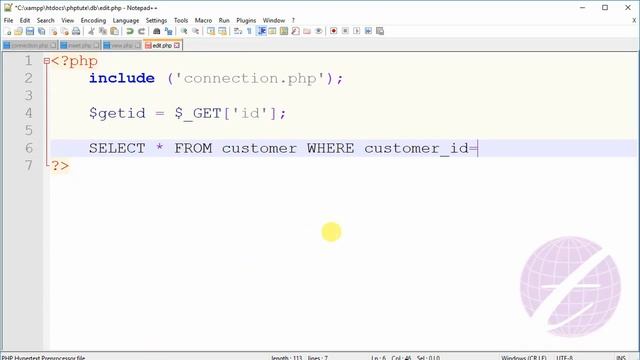Toggle the highlighted indent guide button
Screen dimensions: 640x360
coord(261,31)
